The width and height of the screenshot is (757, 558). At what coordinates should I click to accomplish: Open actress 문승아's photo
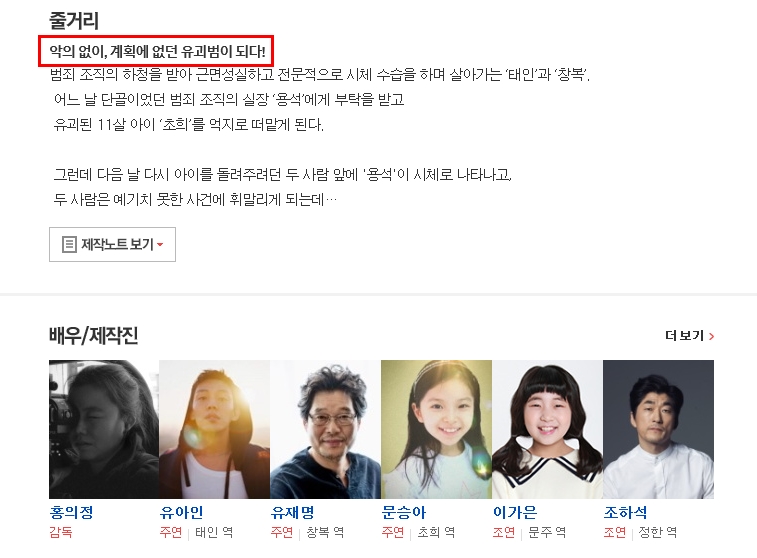436,429
